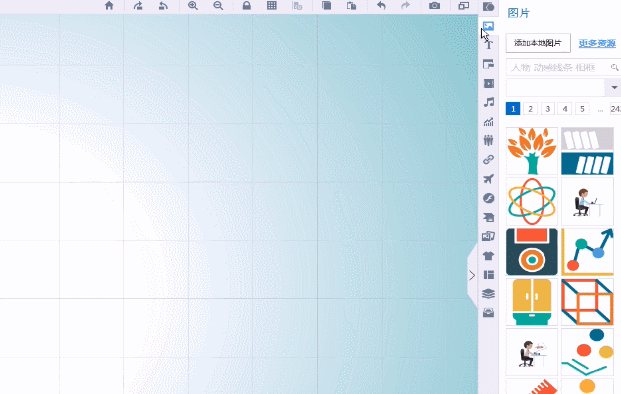Click the 添加本地图片 button
This screenshot has width=621, height=394.
(538, 43)
